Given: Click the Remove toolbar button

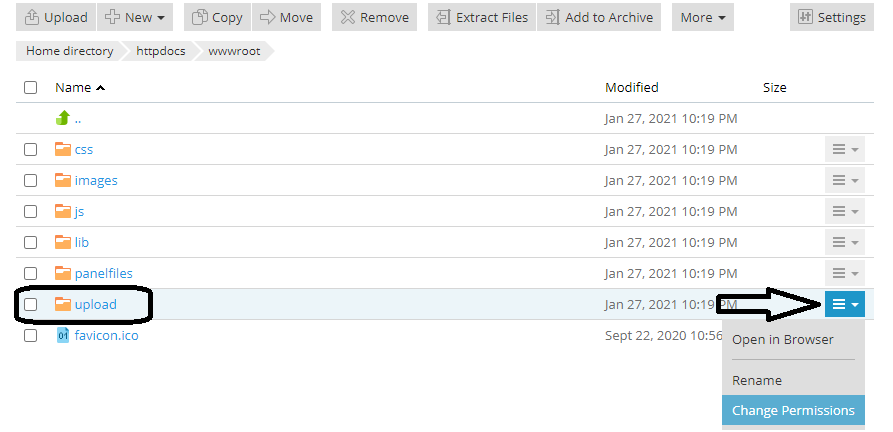Looking at the screenshot, I should (374, 18).
